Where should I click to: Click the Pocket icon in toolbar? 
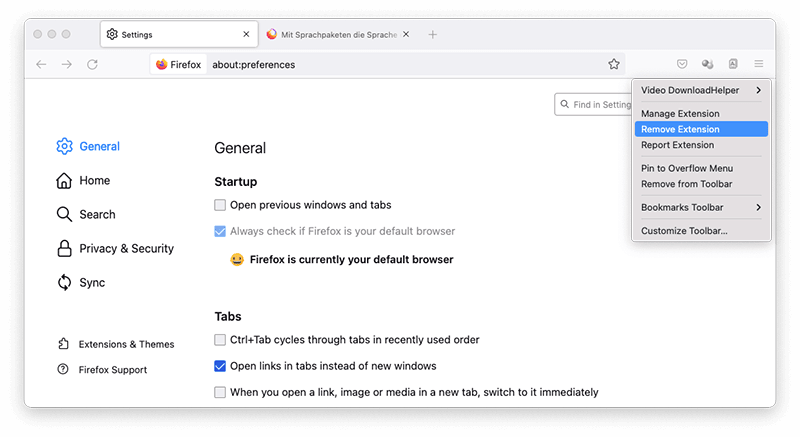click(x=682, y=64)
